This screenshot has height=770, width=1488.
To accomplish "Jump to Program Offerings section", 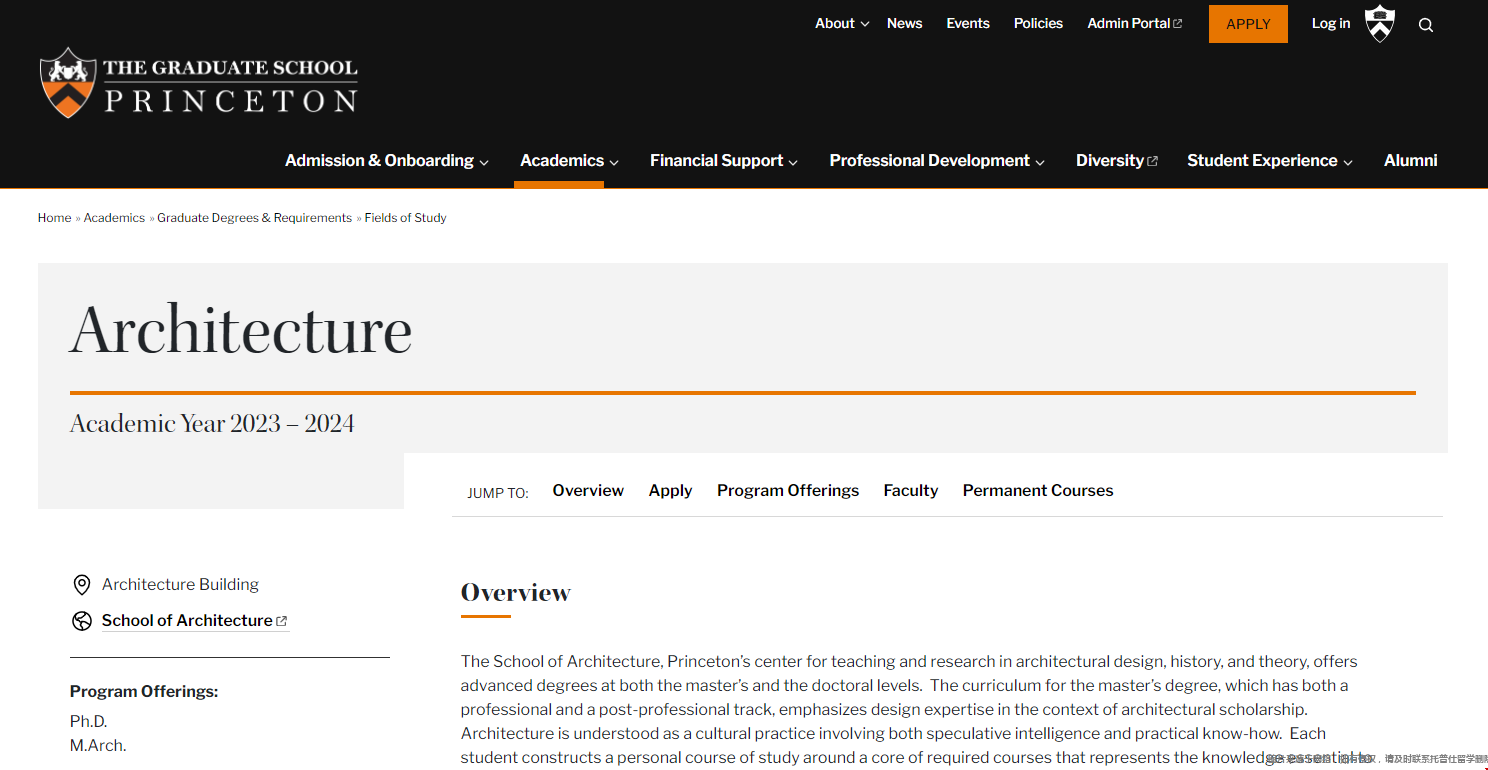I will (x=788, y=490).
